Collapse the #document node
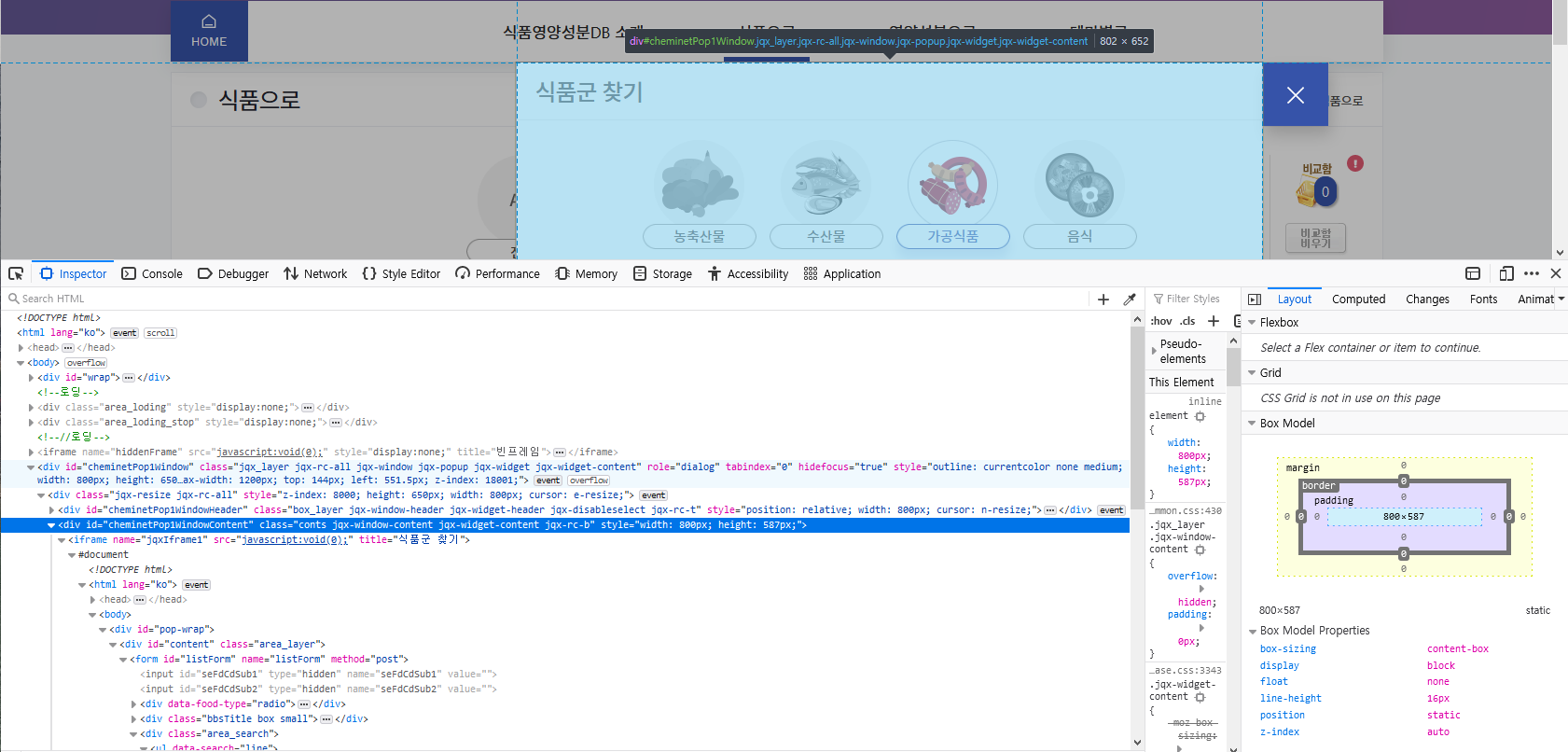This screenshot has width=1568, height=752. [x=72, y=555]
